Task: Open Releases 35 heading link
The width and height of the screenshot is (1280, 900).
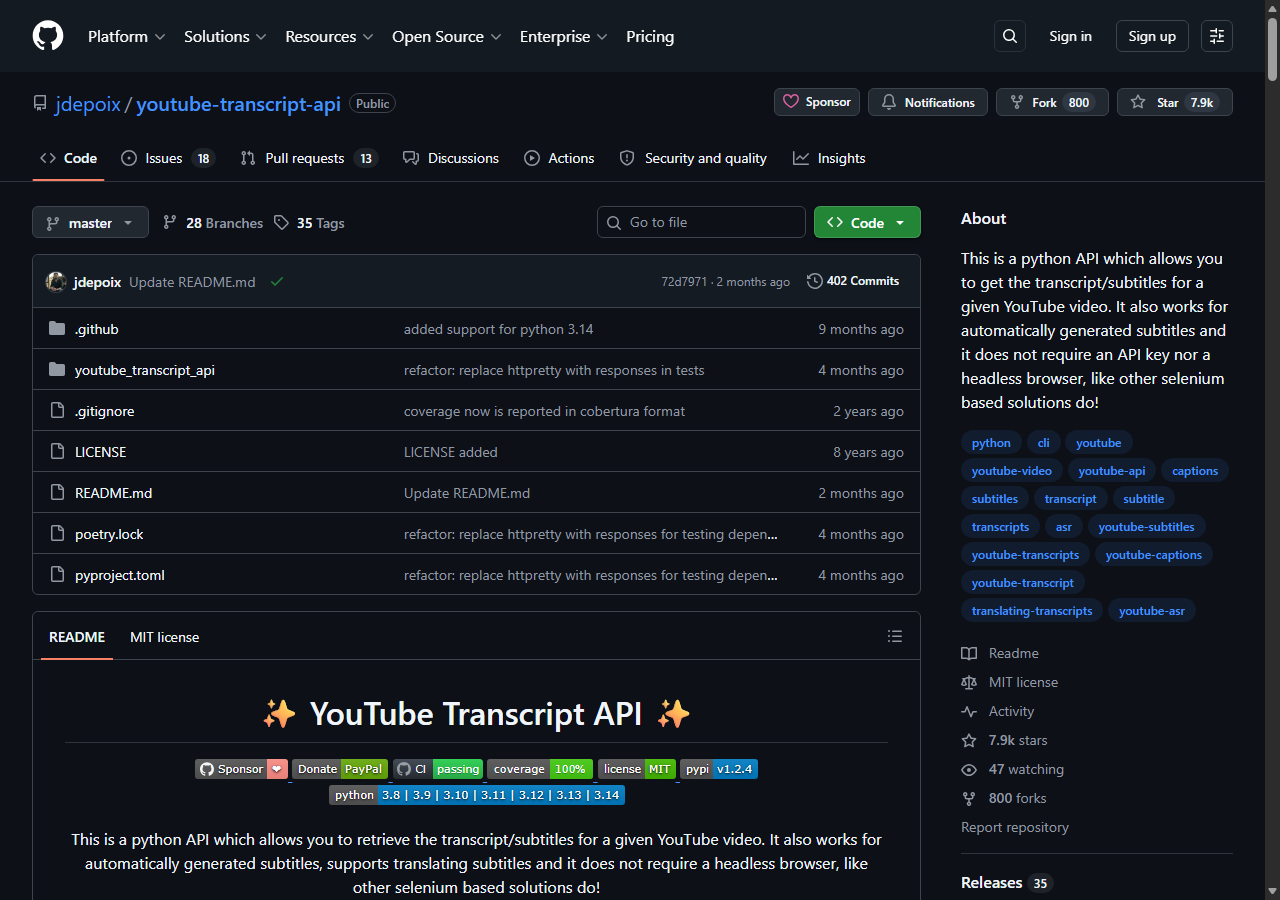Action: (1007, 882)
